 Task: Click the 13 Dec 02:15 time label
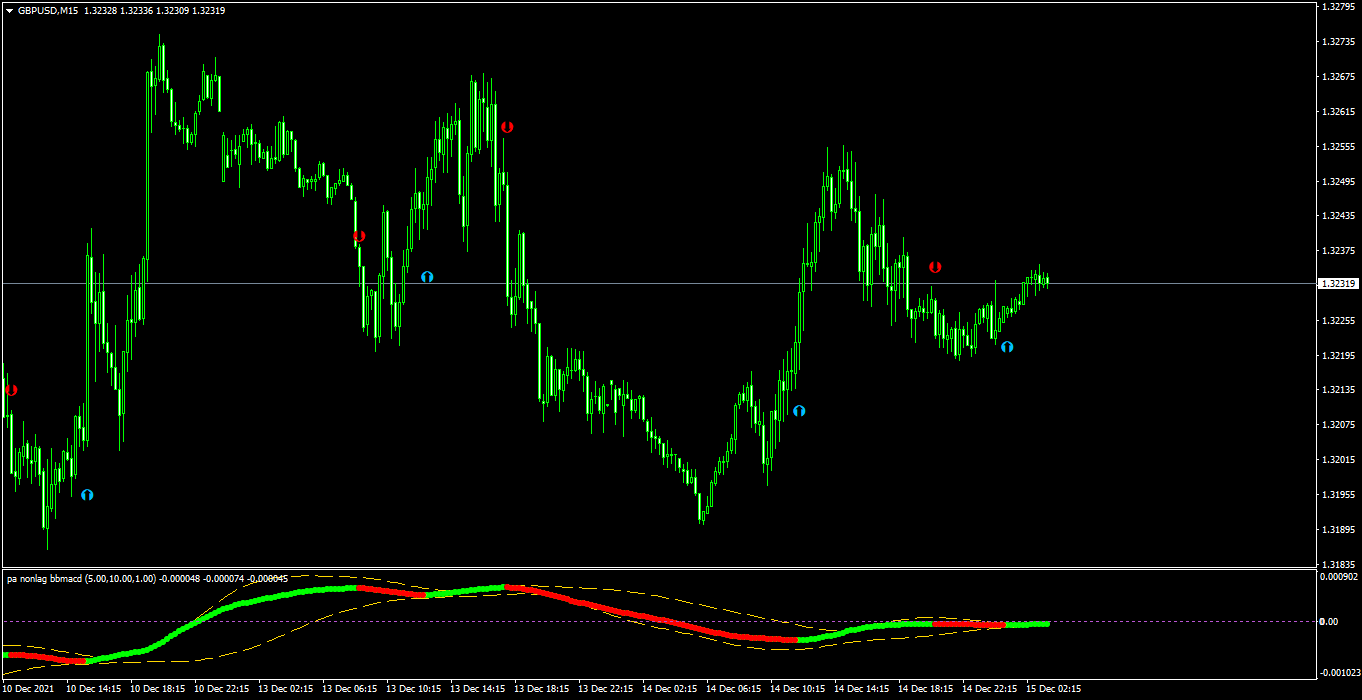coord(286,690)
